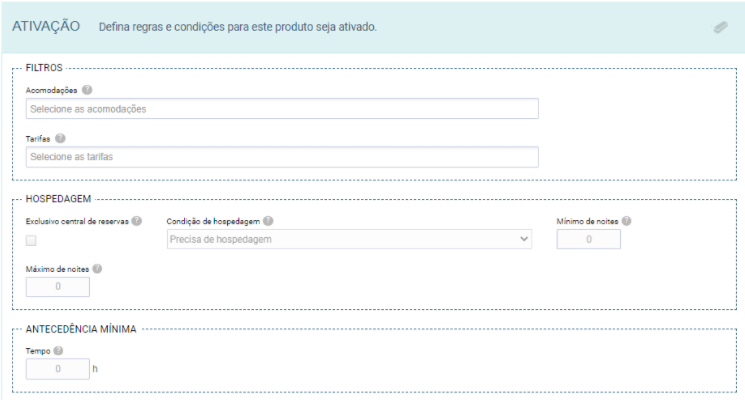
Task: Click the eraser icon in Ativação header
Action: point(720,27)
